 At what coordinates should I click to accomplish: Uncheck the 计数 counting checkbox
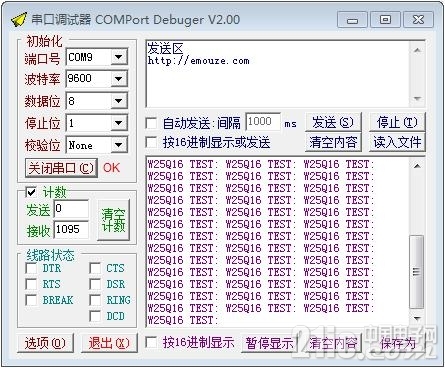click(x=32, y=192)
